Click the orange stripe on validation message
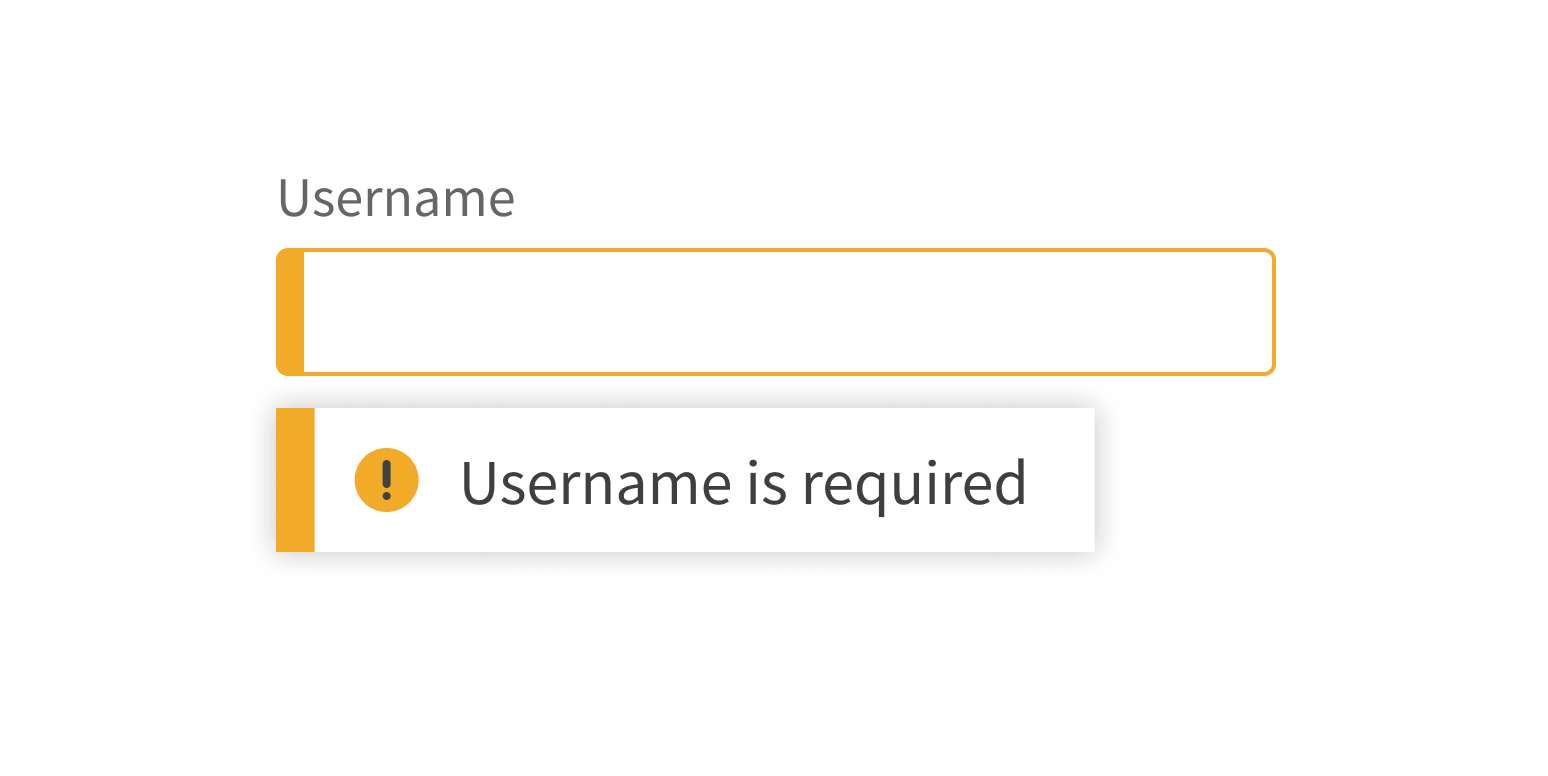This screenshot has width=1548, height=776. (x=295, y=480)
